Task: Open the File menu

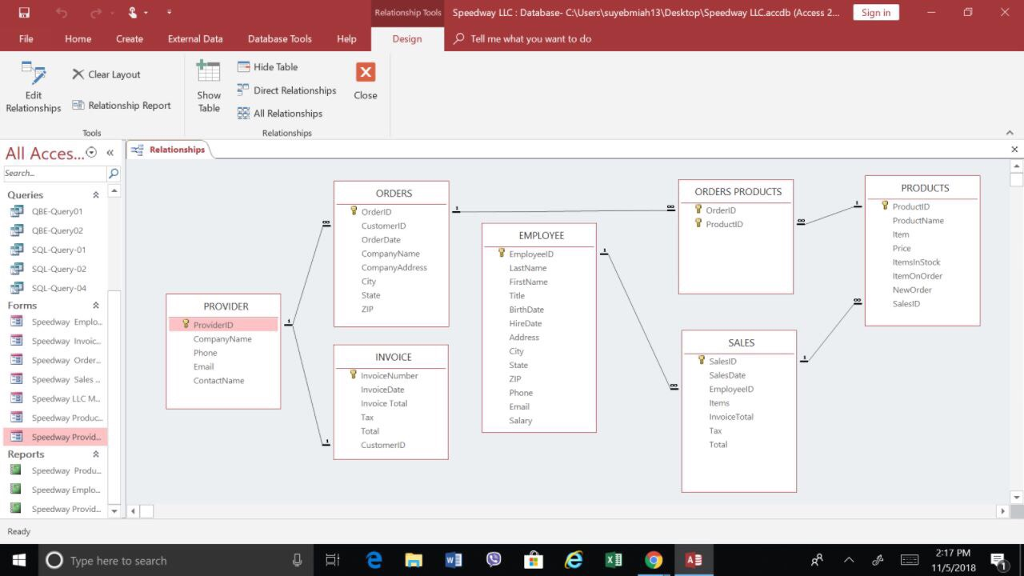Action: tap(26, 39)
